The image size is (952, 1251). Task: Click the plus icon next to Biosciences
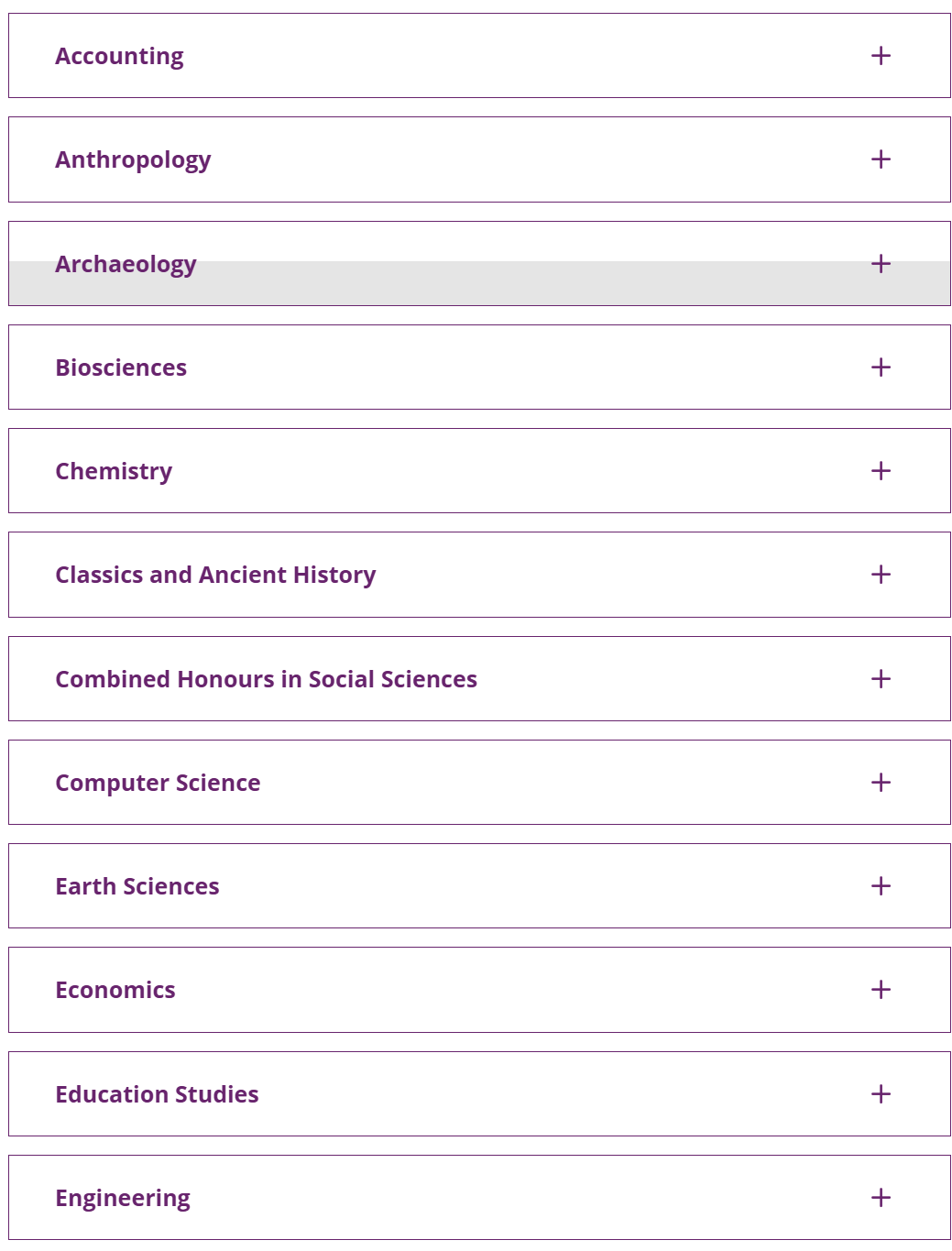point(881,368)
